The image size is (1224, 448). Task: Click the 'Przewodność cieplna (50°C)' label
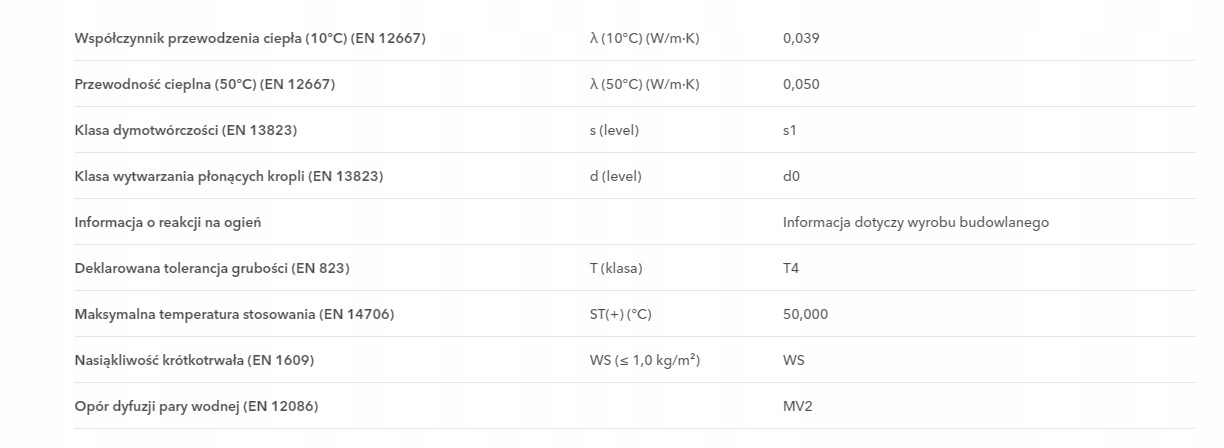click(x=204, y=84)
